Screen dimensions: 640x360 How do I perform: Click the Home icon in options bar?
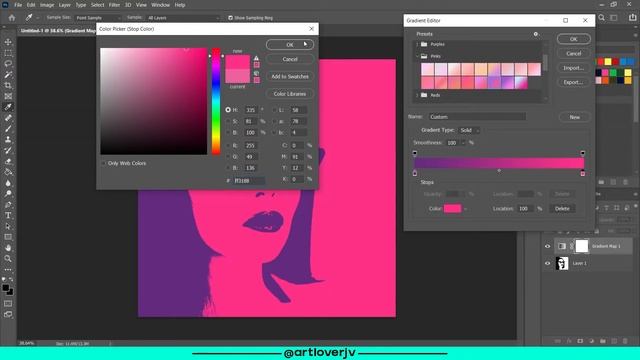[12, 18]
